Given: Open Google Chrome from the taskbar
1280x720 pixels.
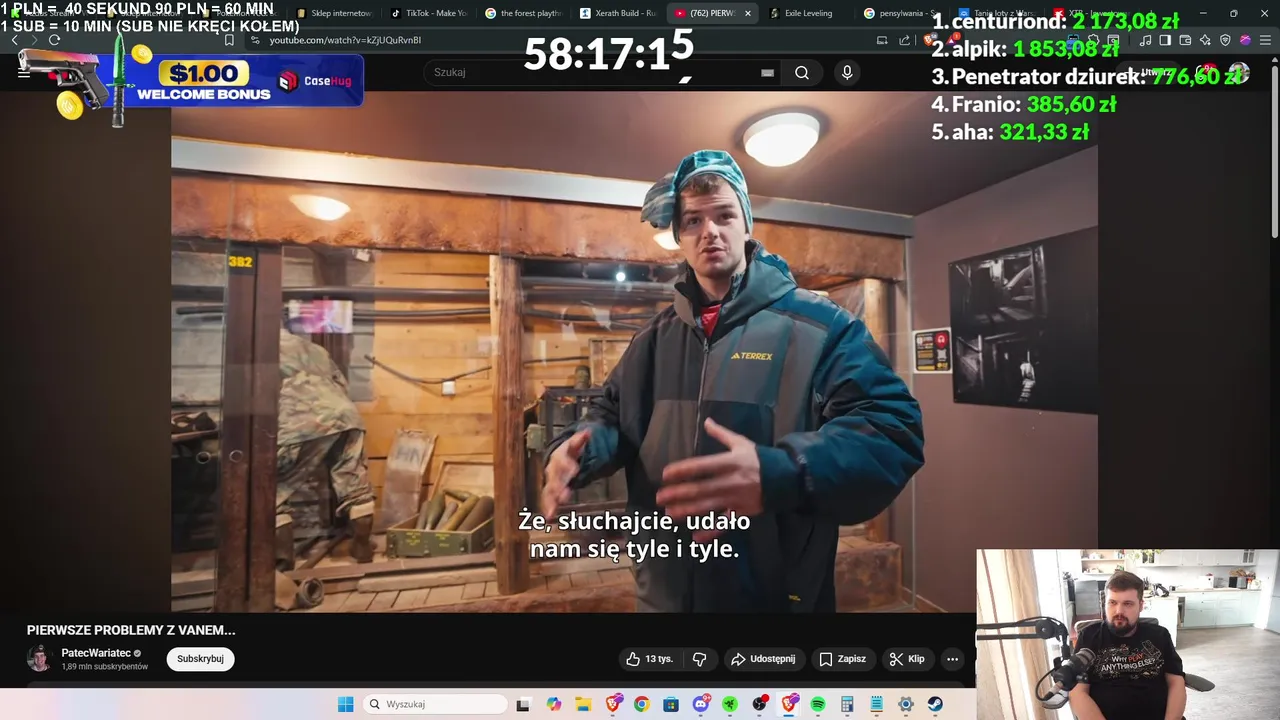Looking at the screenshot, I should click(641, 704).
